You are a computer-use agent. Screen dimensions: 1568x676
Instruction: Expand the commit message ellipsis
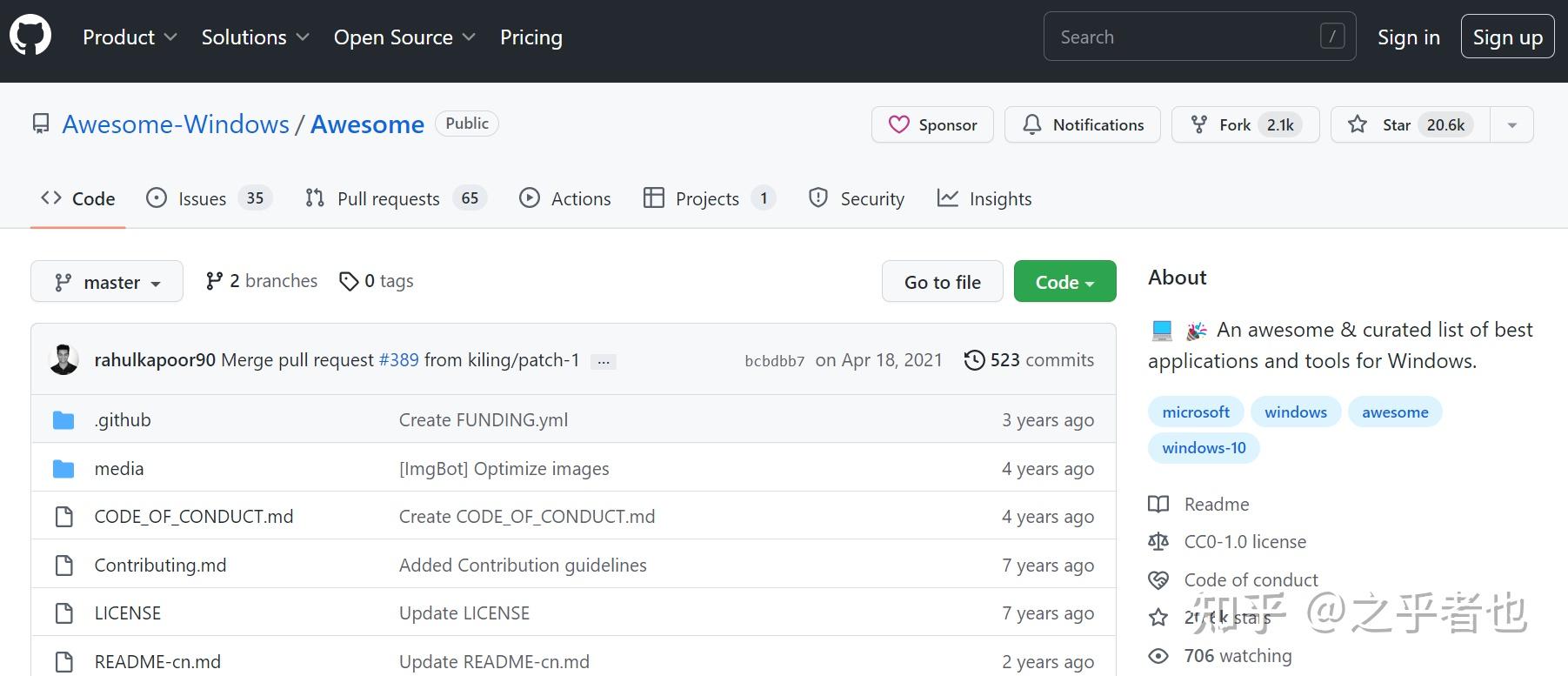(x=604, y=361)
